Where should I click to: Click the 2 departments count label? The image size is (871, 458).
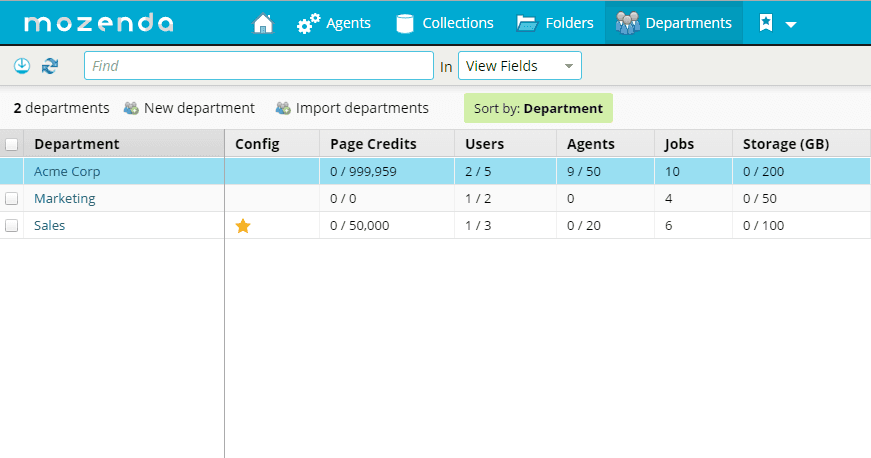click(x=61, y=108)
